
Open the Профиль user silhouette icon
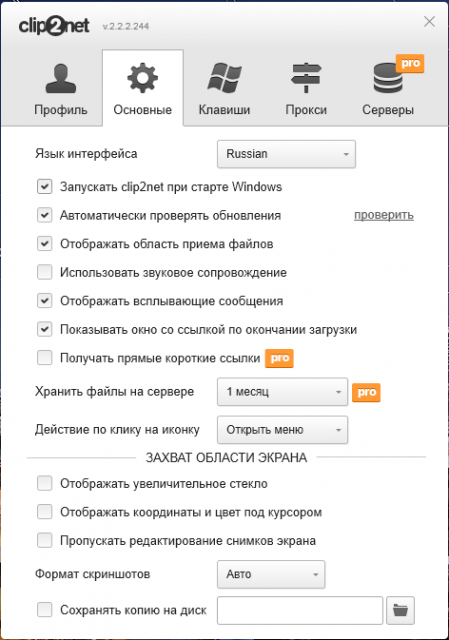61,79
